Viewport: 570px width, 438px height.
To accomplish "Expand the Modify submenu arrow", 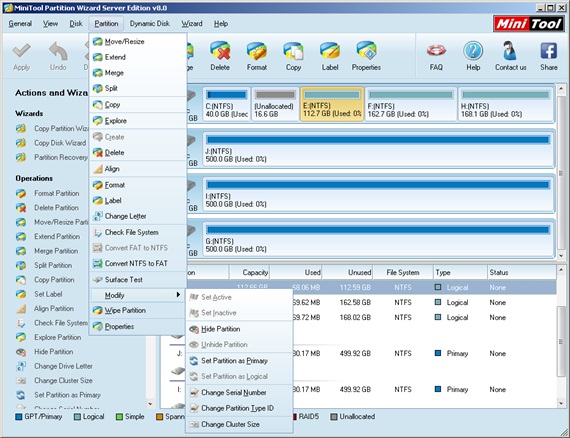I will [178, 295].
